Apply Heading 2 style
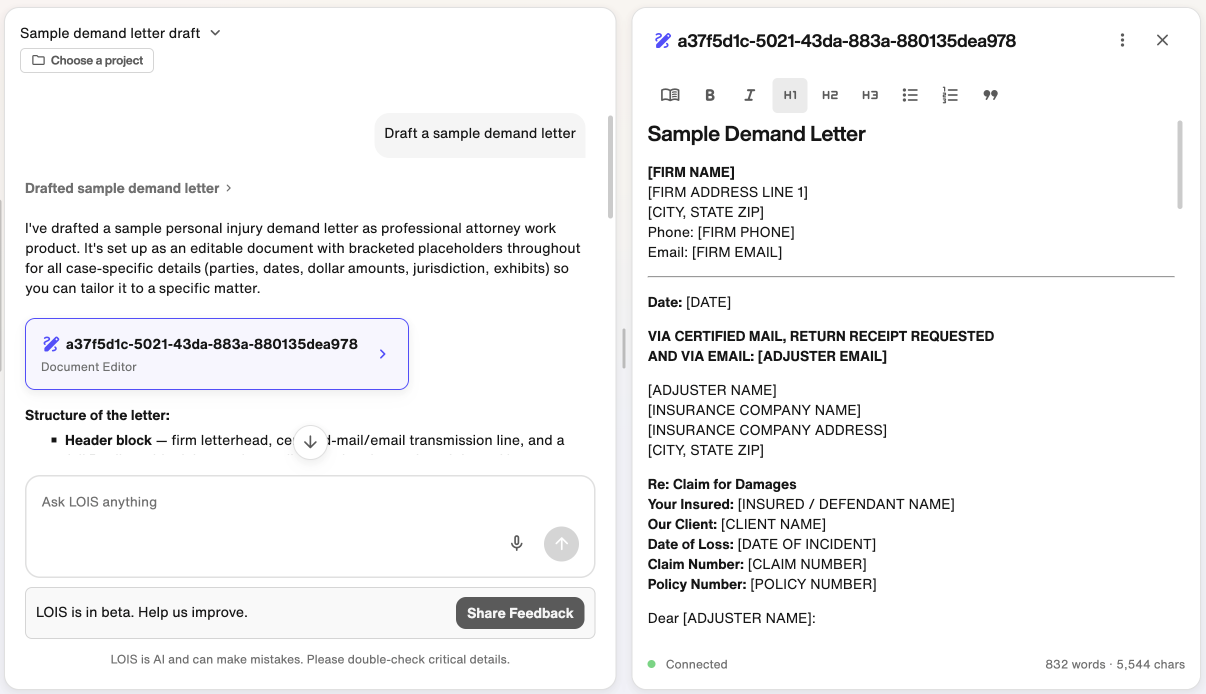 [x=830, y=95]
